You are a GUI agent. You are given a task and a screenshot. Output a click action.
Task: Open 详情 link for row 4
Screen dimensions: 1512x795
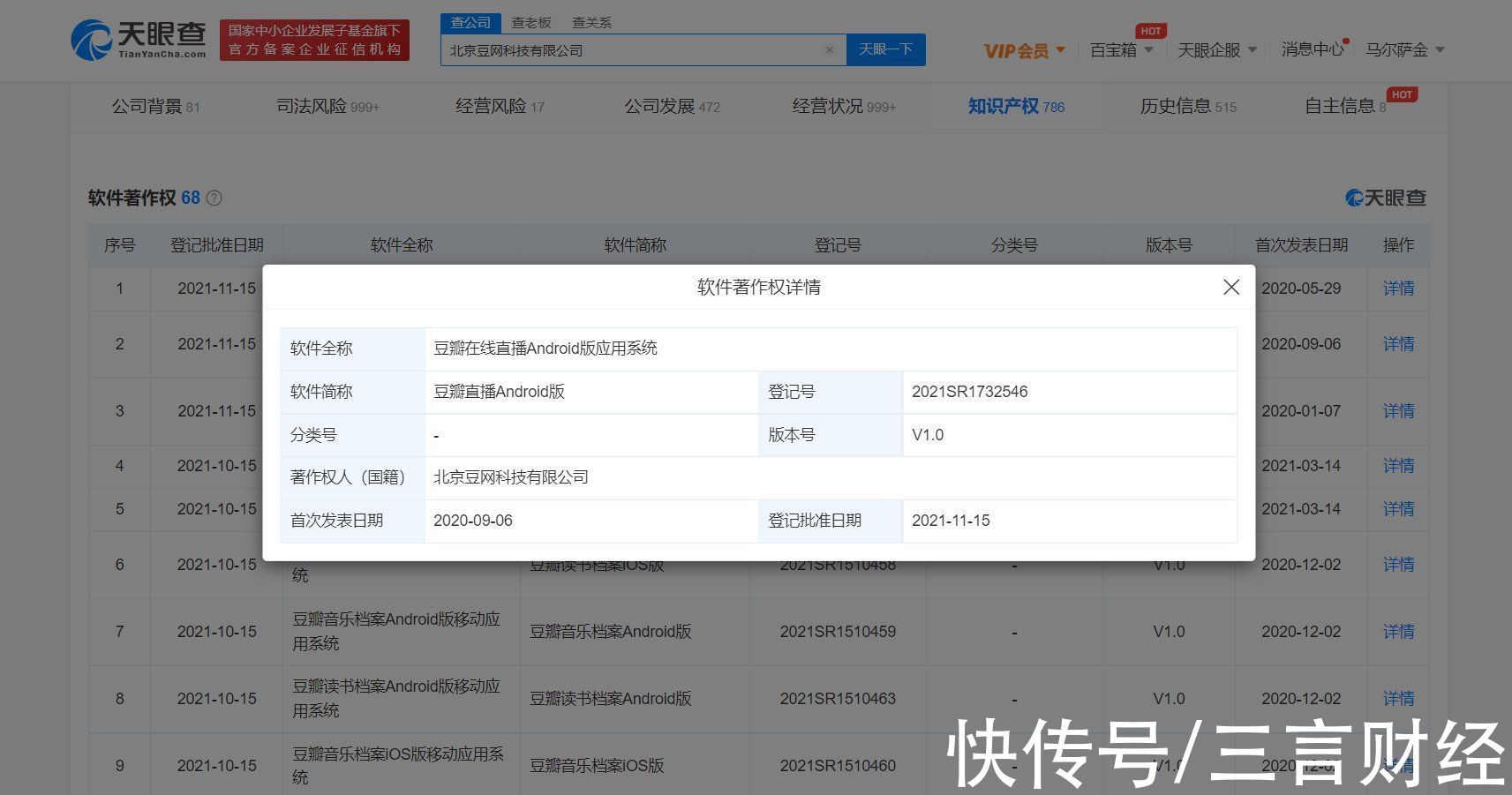[x=1398, y=466]
